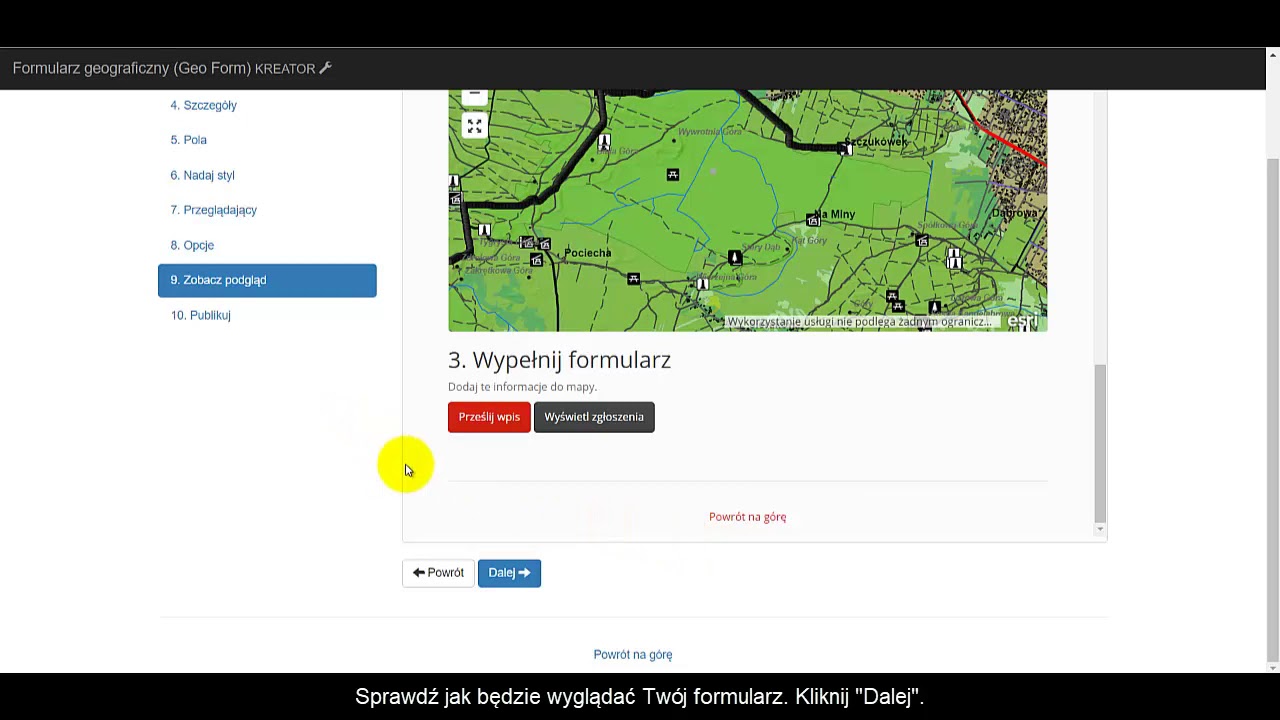Click the Pociecha label on the map

click(x=588, y=253)
